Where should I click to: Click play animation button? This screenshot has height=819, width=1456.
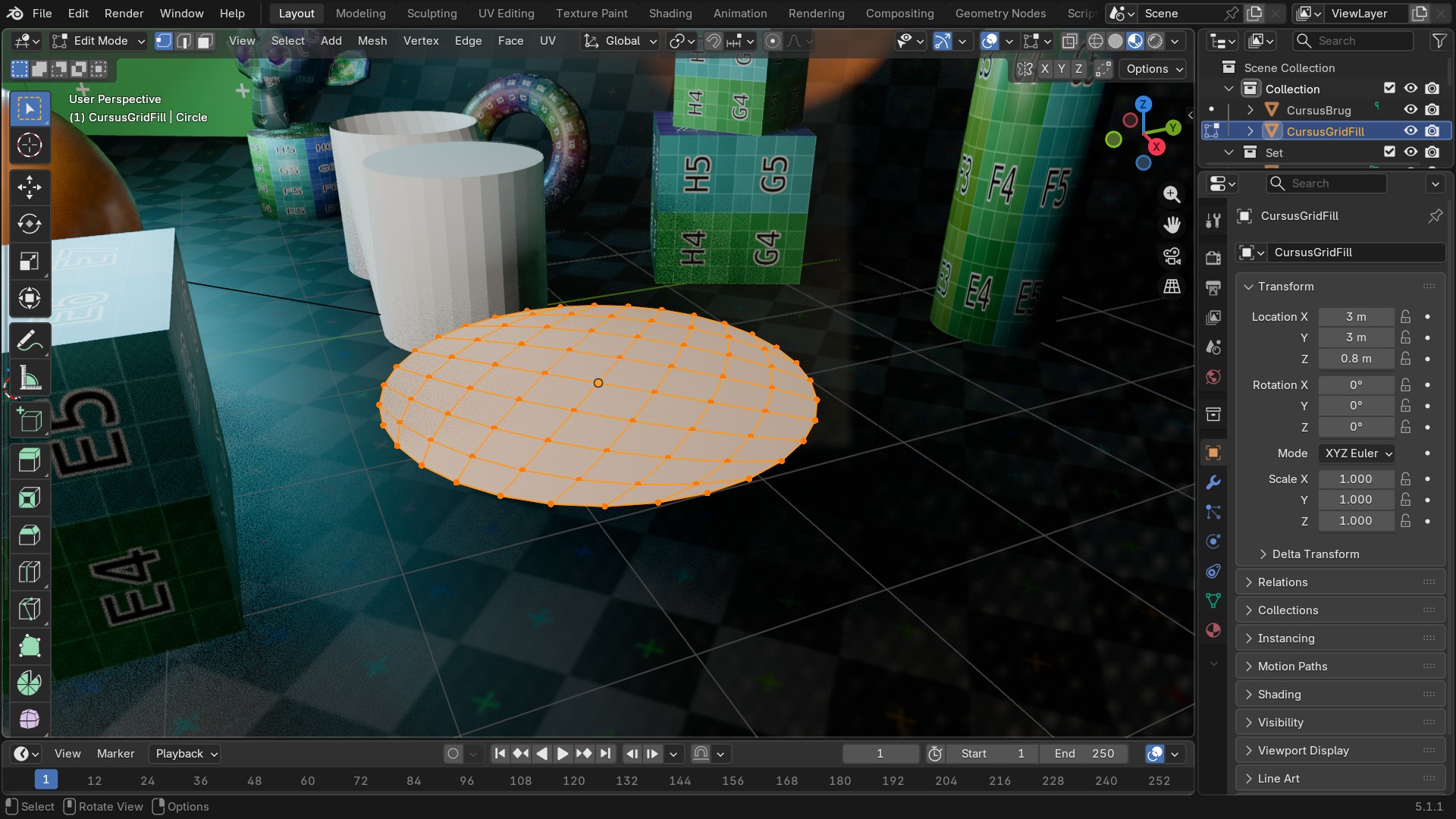click(x=563, y=754)
